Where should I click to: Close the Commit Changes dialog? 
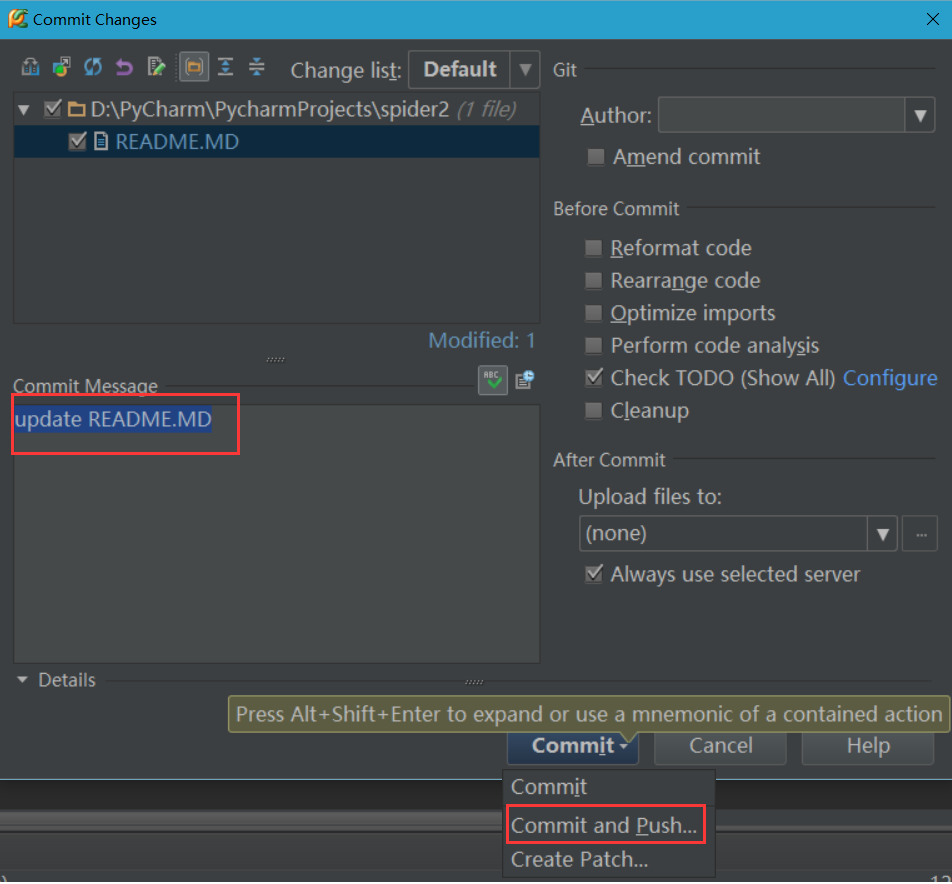[933, 19]
